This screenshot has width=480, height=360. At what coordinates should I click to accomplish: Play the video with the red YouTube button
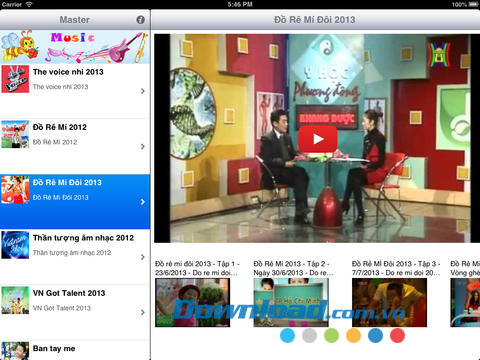317,139
